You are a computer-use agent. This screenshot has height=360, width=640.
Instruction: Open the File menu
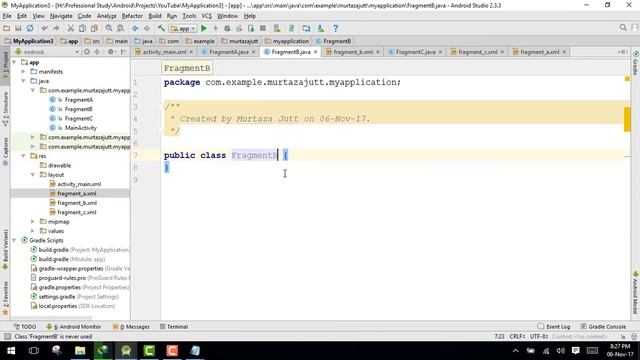pos(7,16)
